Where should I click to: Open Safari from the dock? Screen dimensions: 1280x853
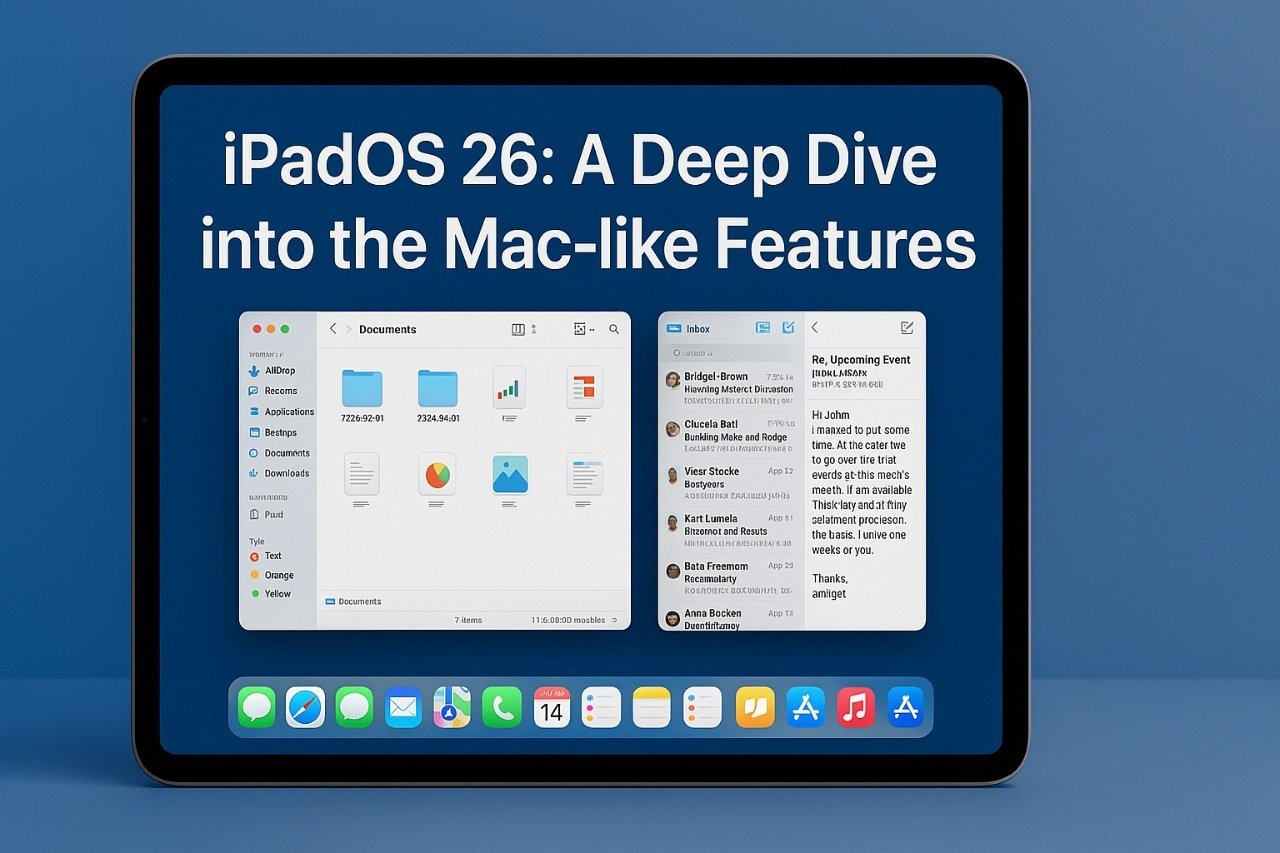pos(305,707)
